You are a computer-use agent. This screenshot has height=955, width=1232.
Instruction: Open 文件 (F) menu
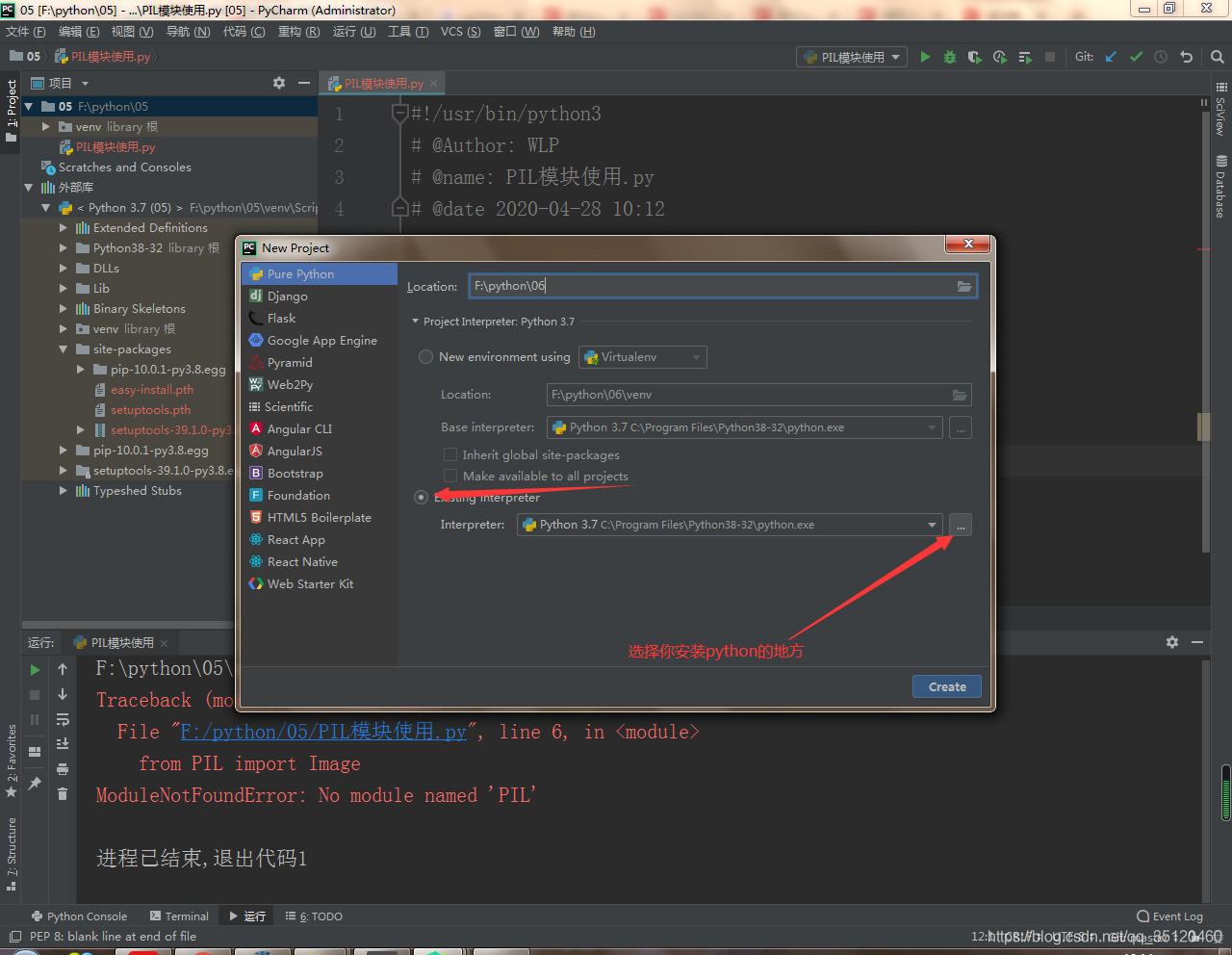click(26, 32)
